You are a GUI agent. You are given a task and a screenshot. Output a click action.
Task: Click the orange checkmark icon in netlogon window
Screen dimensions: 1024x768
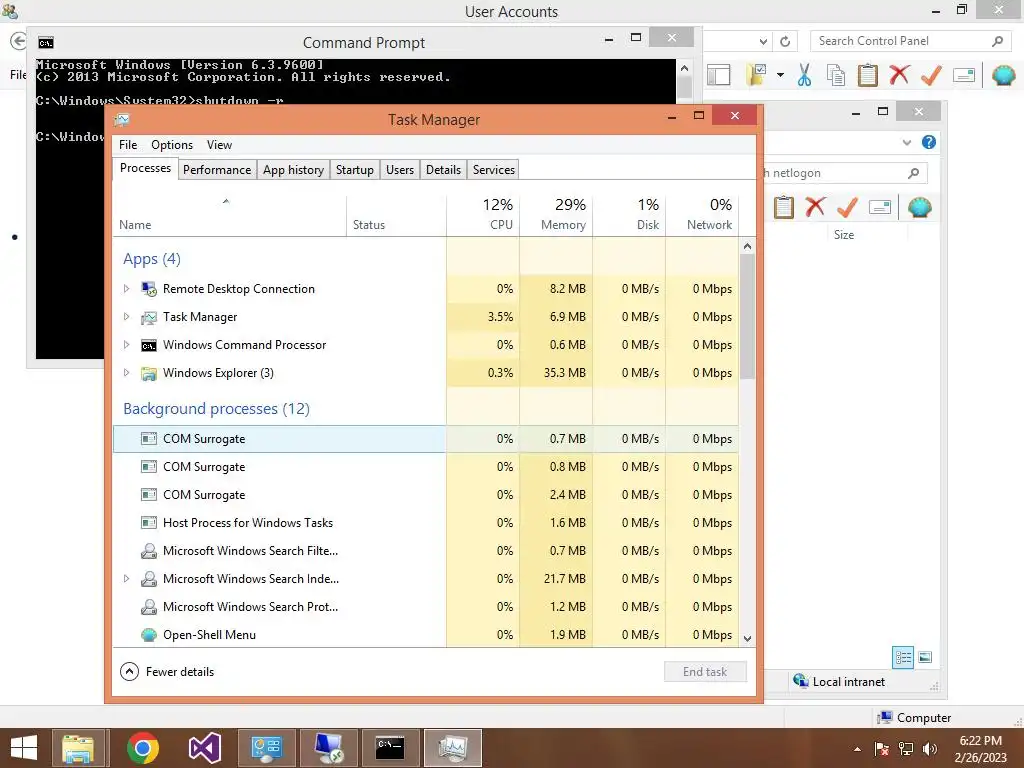847,208
